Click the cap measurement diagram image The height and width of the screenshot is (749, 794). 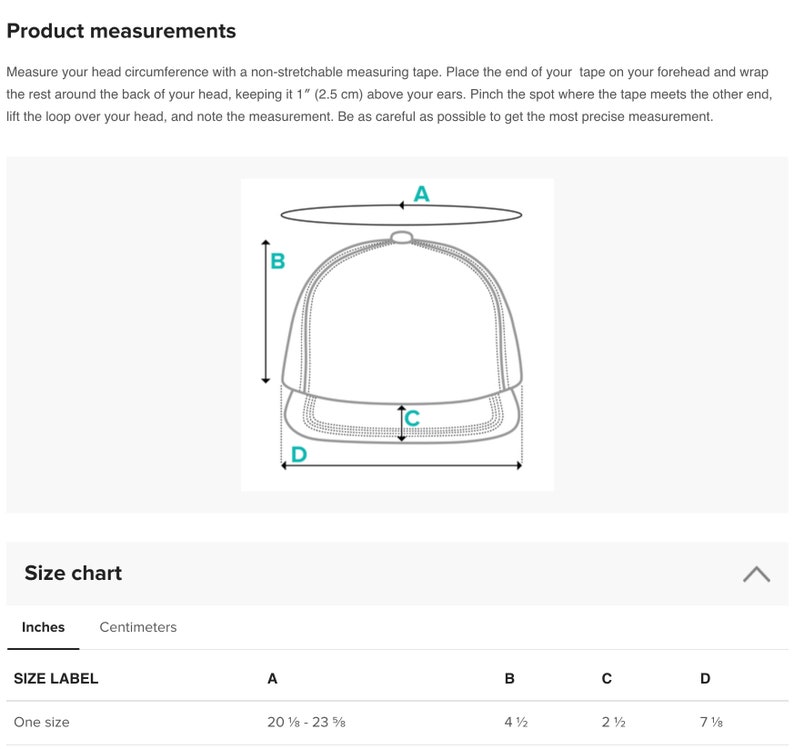398,335
